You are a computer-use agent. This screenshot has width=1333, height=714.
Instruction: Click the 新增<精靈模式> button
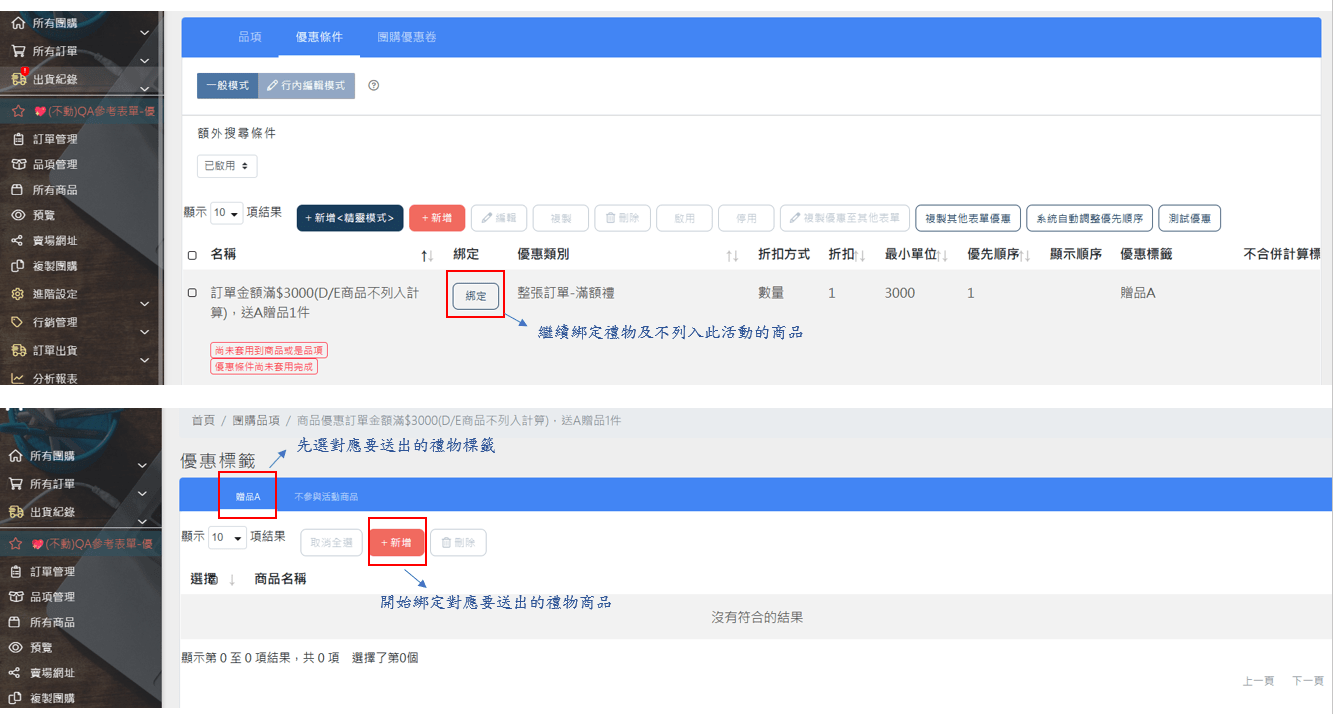coord(350,218)
